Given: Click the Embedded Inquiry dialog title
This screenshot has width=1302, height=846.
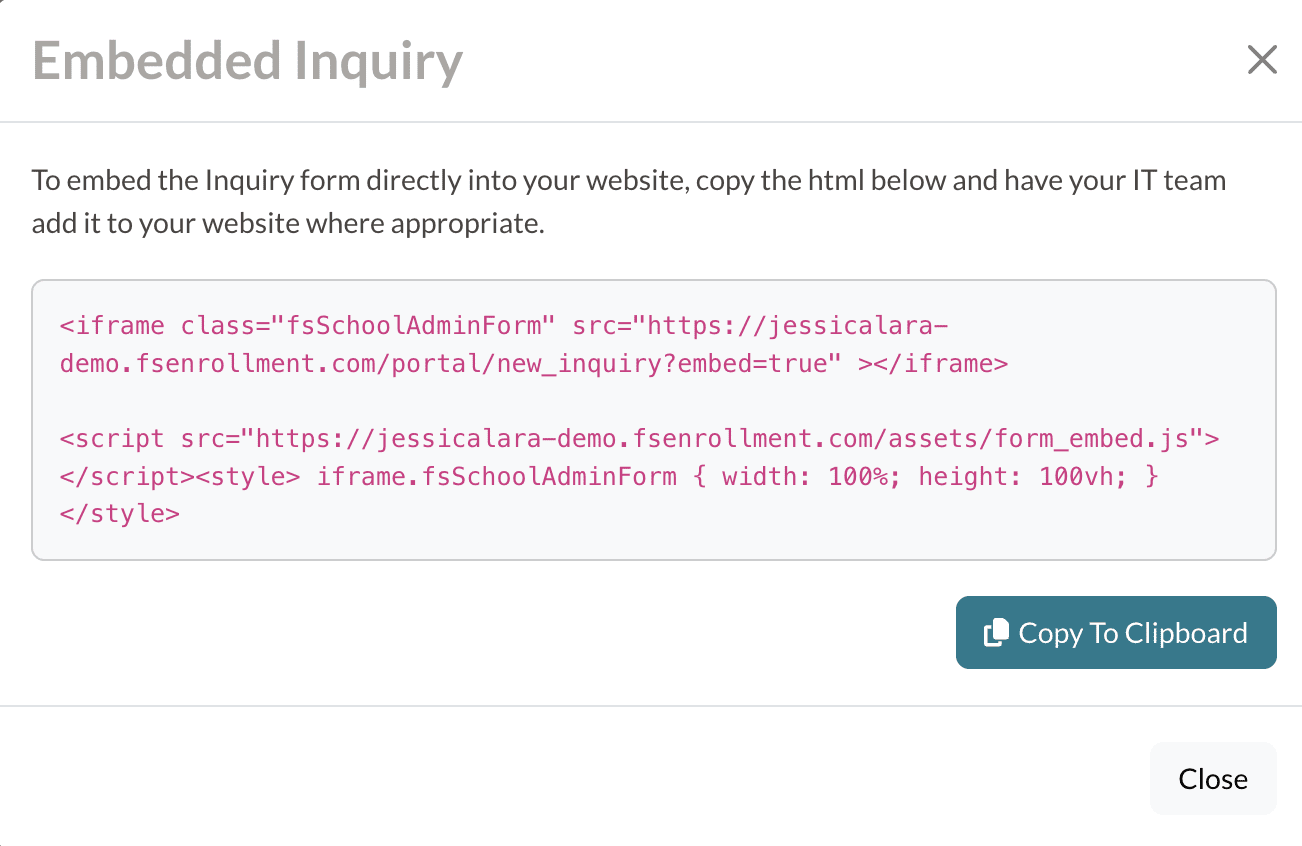Looking at the screenshot, I should click(248, 61).
